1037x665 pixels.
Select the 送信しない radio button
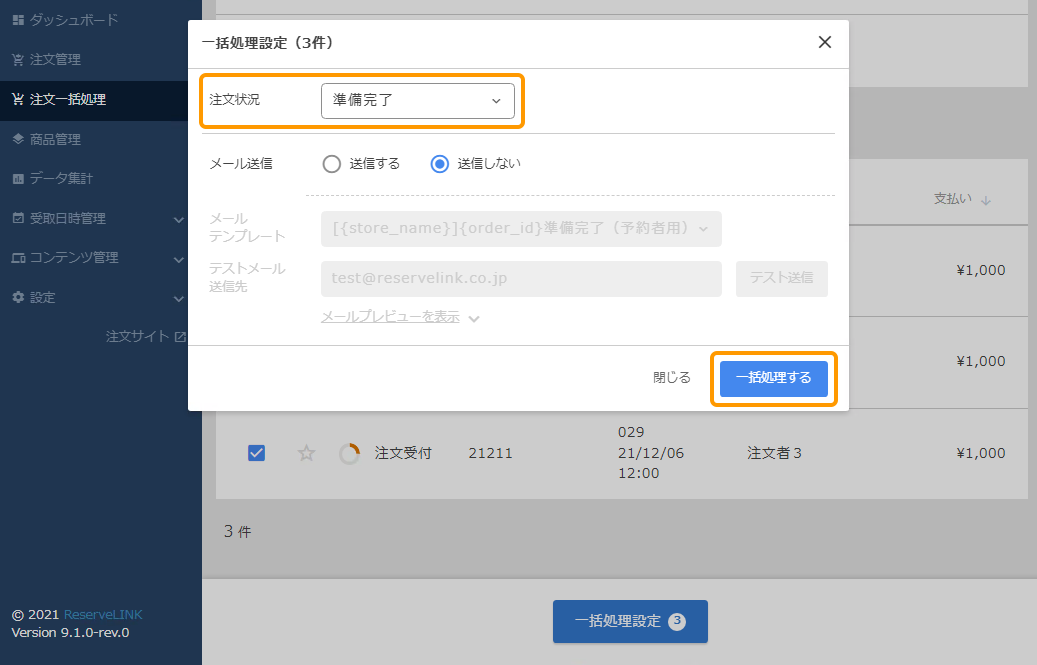[x=439, y=164]
